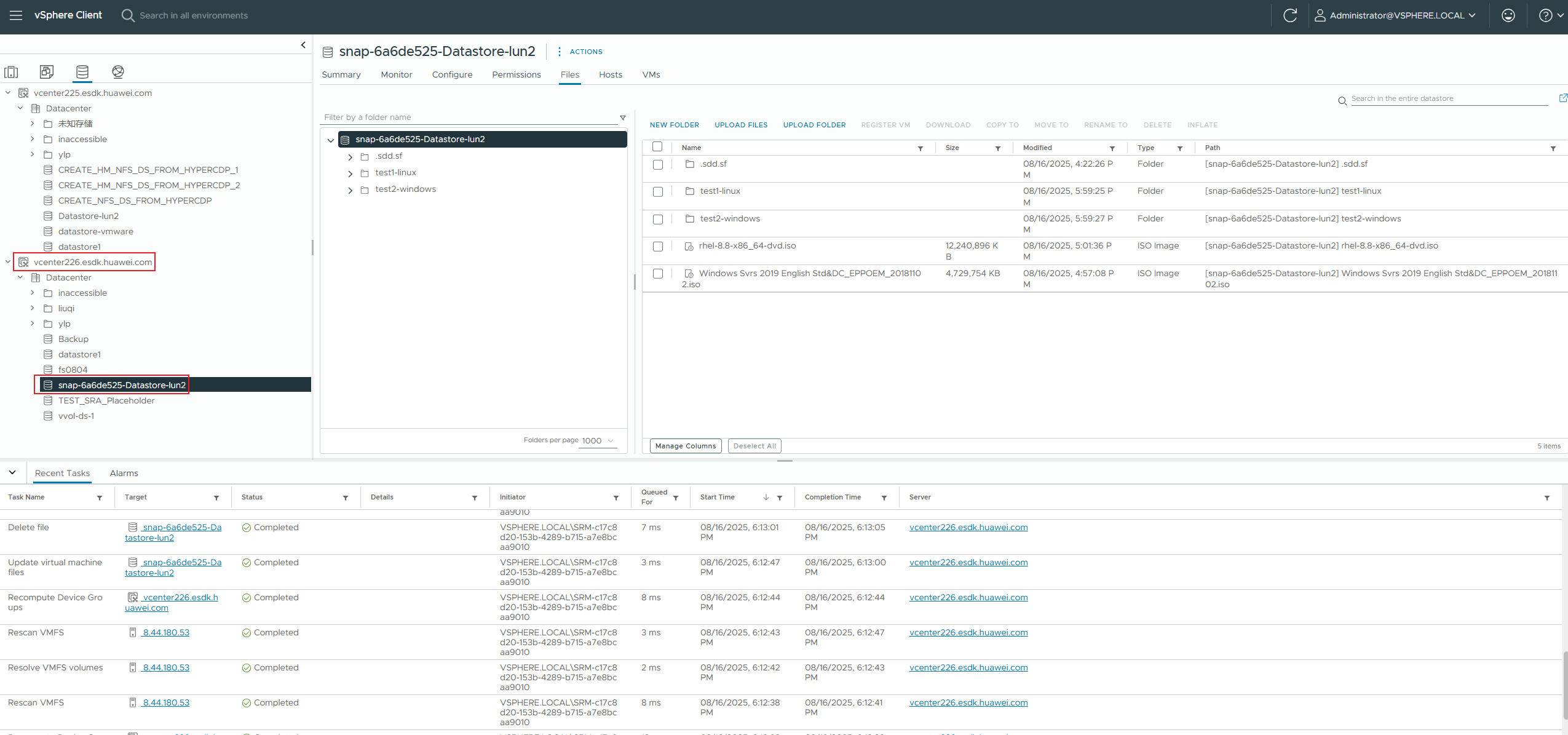The width and height of the screenshot is (1568, 735).
Task: Open the Folders per page dropdown
Action: 598,441
